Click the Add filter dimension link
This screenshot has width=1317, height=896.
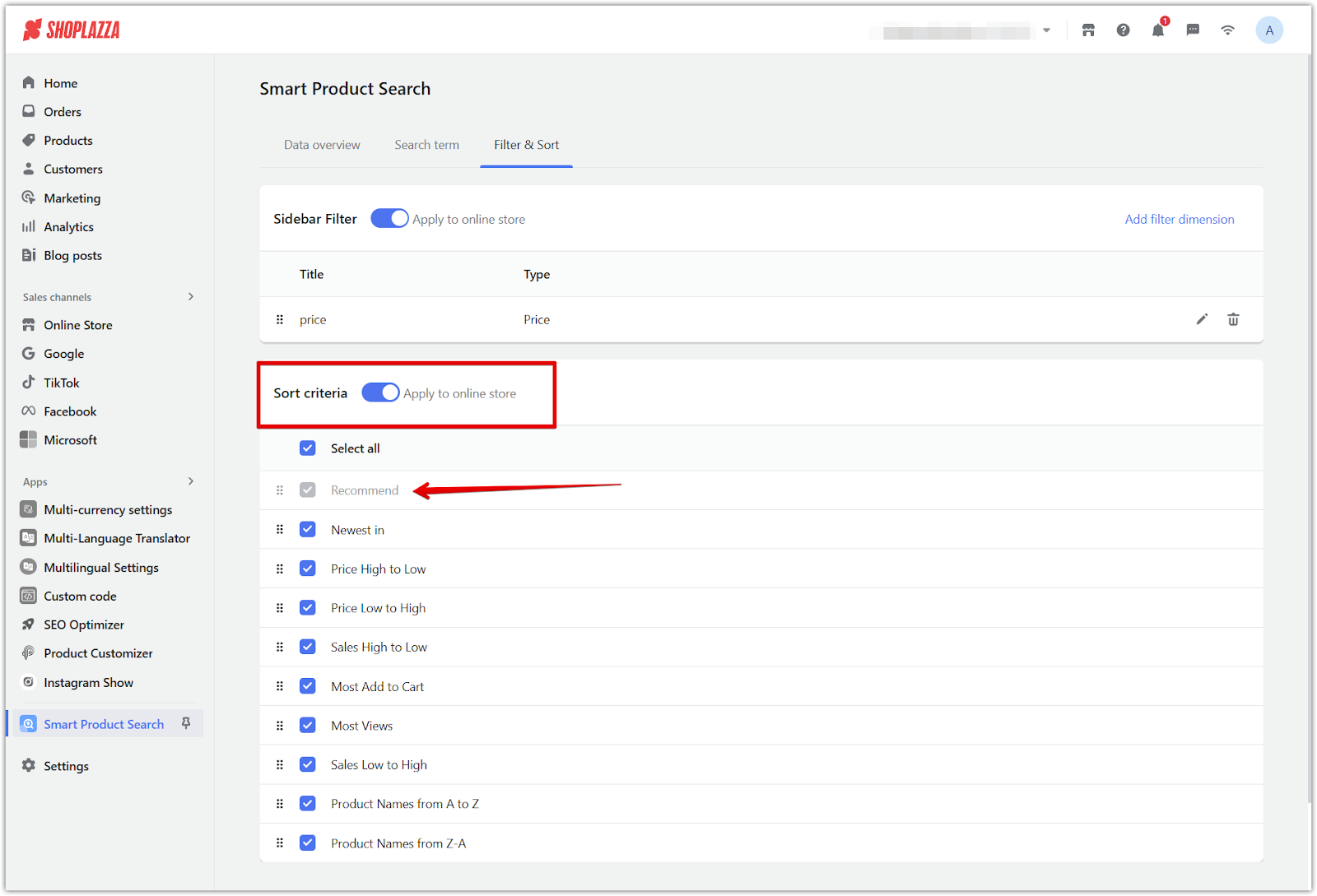(1179, 219)
